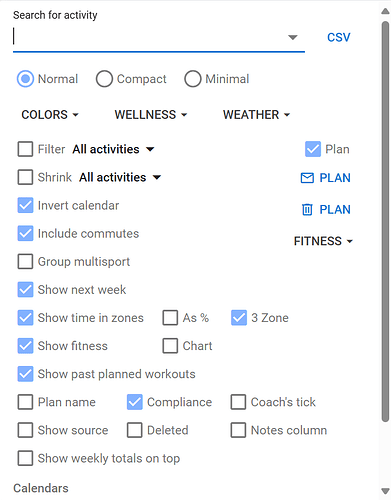Image resolution: width=391 pixels, height=500 pixels.
Task: Click the vertical scrollbar thumb
Action: tap(385, 222)
